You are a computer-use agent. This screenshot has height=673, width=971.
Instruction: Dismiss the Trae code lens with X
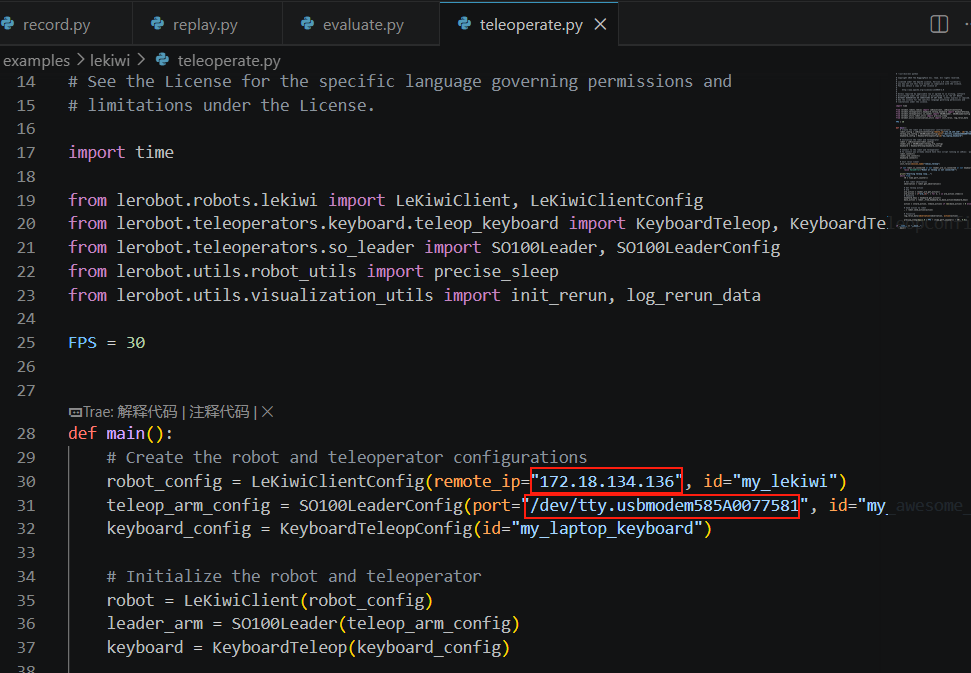[268, 412]
